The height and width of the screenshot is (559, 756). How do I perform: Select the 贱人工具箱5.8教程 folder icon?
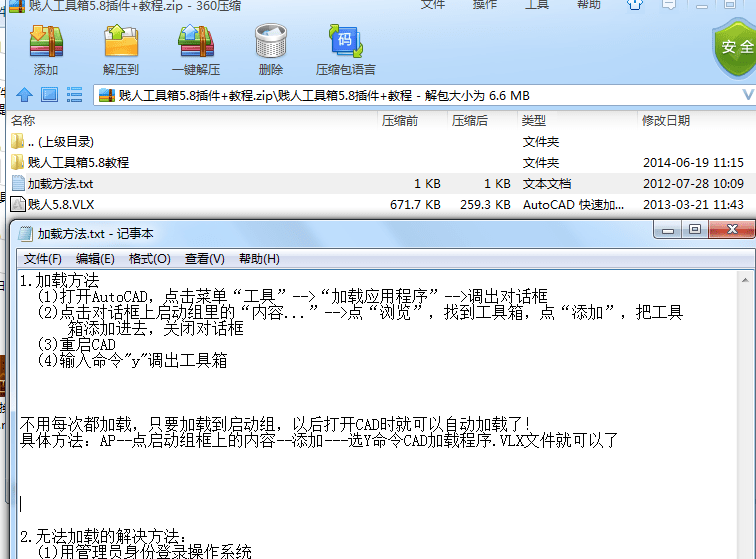pyautogui.click(x=17, y=162)
